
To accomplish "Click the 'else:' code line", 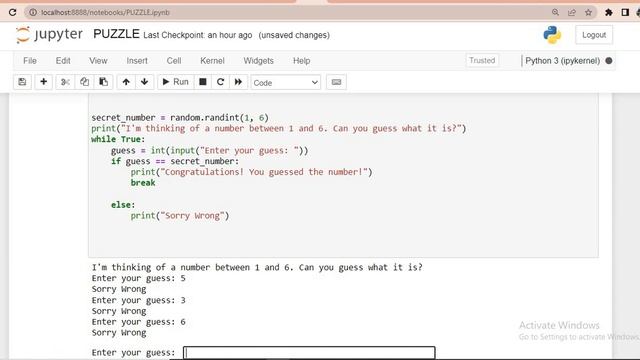I will (123, 204).
